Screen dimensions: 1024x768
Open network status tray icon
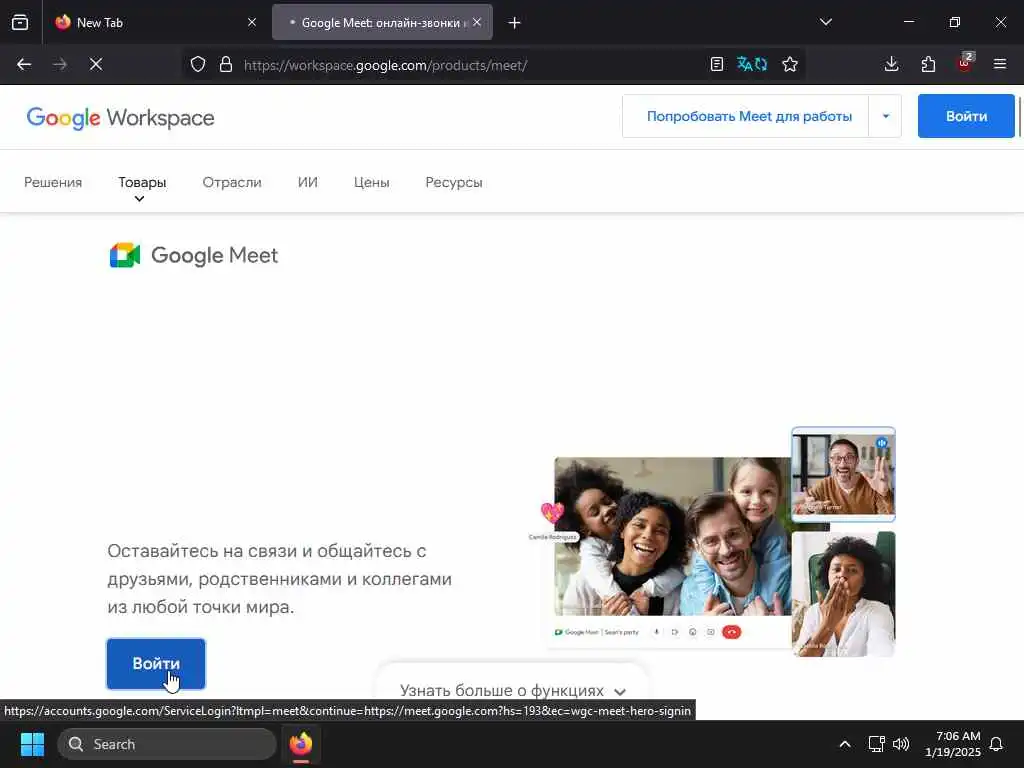pyautogui.click(x=876, y=744)
